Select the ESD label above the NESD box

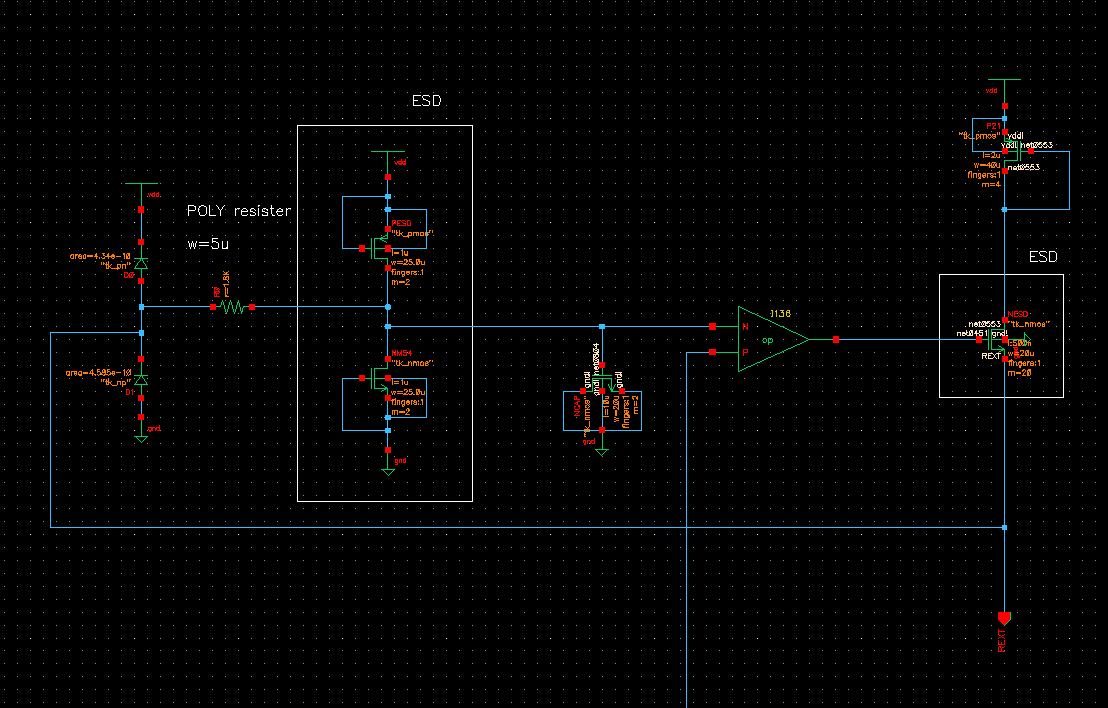click(x=1043, y=256)
